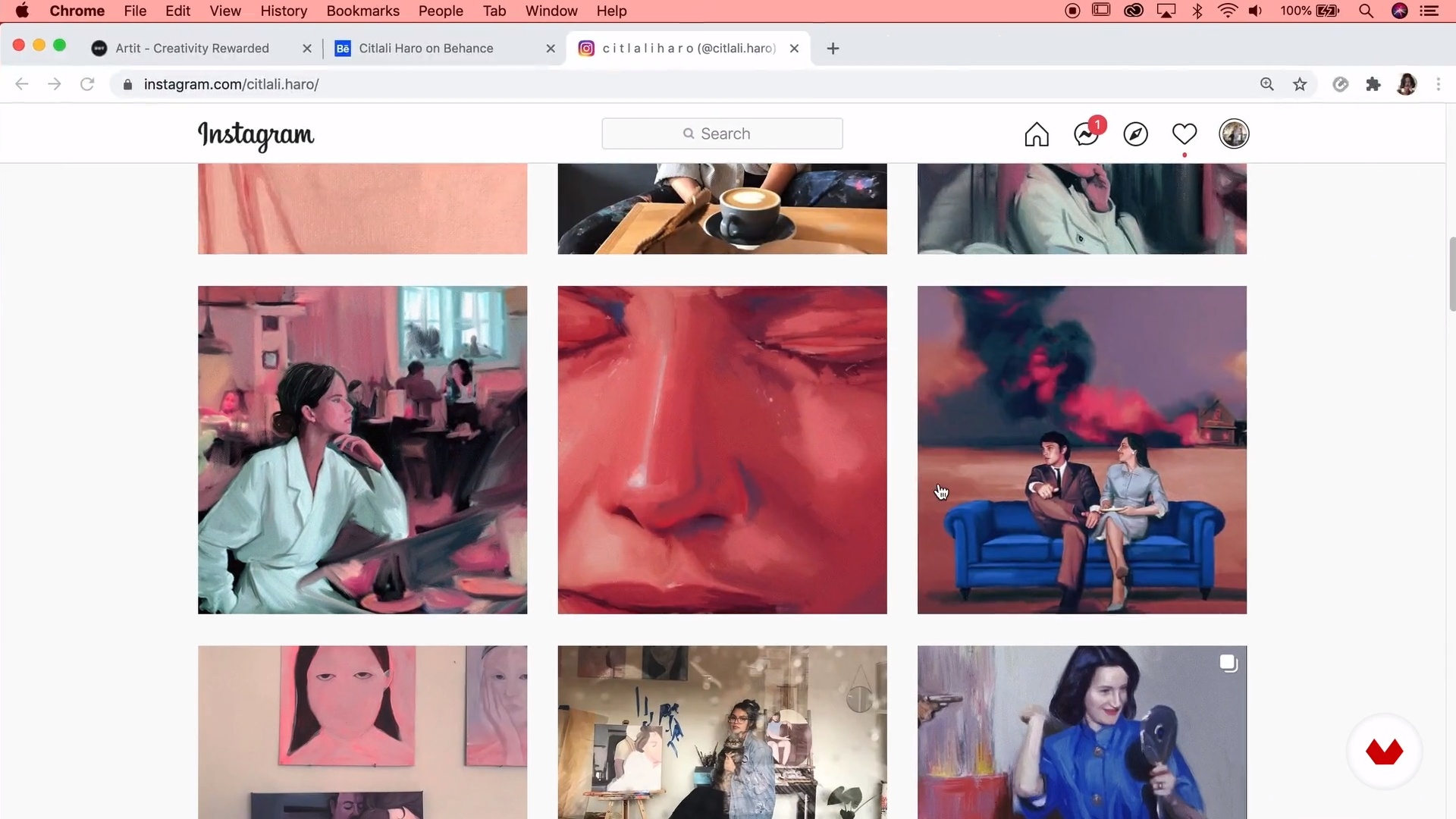This screenshot has width=1456, height=819.
Task: Click the page vertical scrollbar thumb
Action: [1451, 274]
